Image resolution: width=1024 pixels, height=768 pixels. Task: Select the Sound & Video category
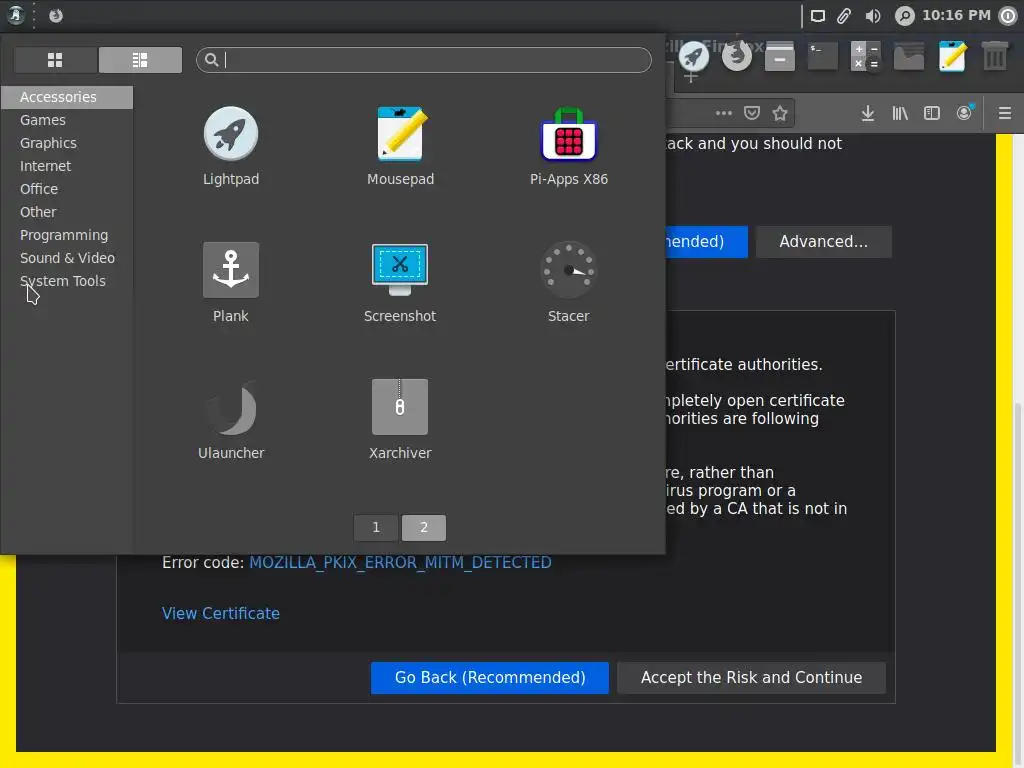[67, 258]
